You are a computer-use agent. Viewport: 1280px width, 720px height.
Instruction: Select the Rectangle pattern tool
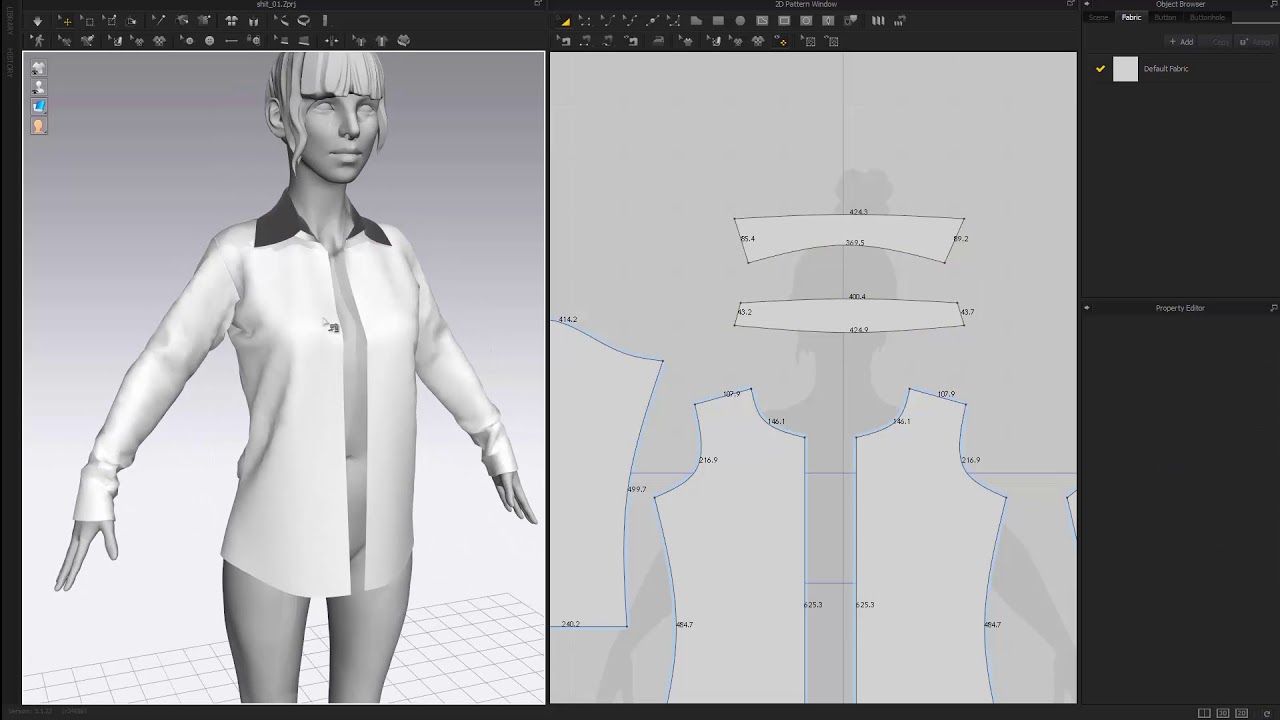coord(718,21)
